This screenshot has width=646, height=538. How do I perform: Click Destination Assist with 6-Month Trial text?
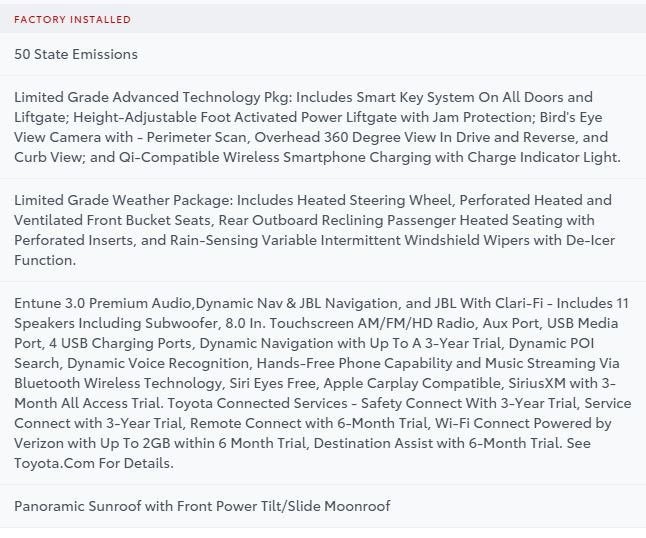tap(437, 443)
